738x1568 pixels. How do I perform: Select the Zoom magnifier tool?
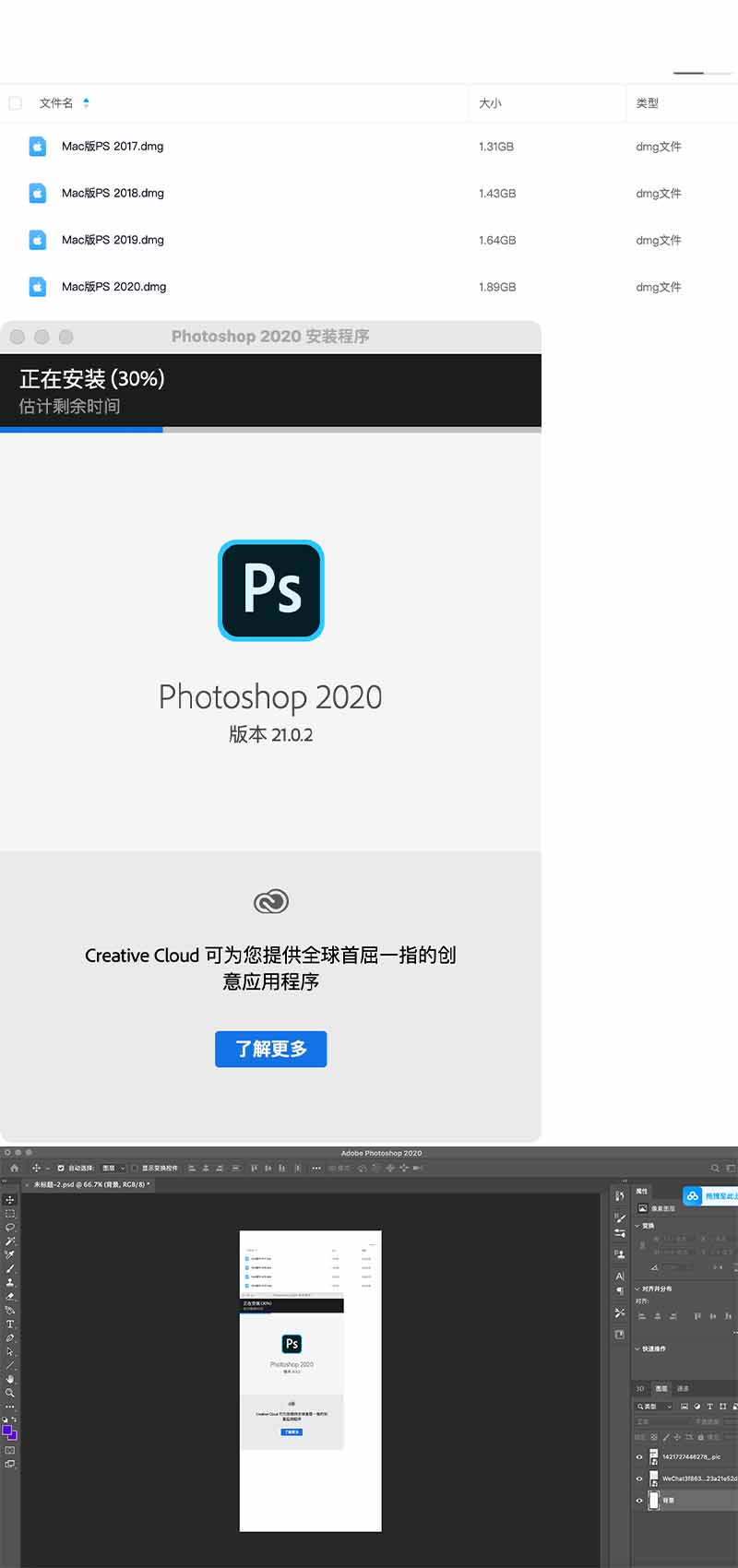click(9, 1393)
